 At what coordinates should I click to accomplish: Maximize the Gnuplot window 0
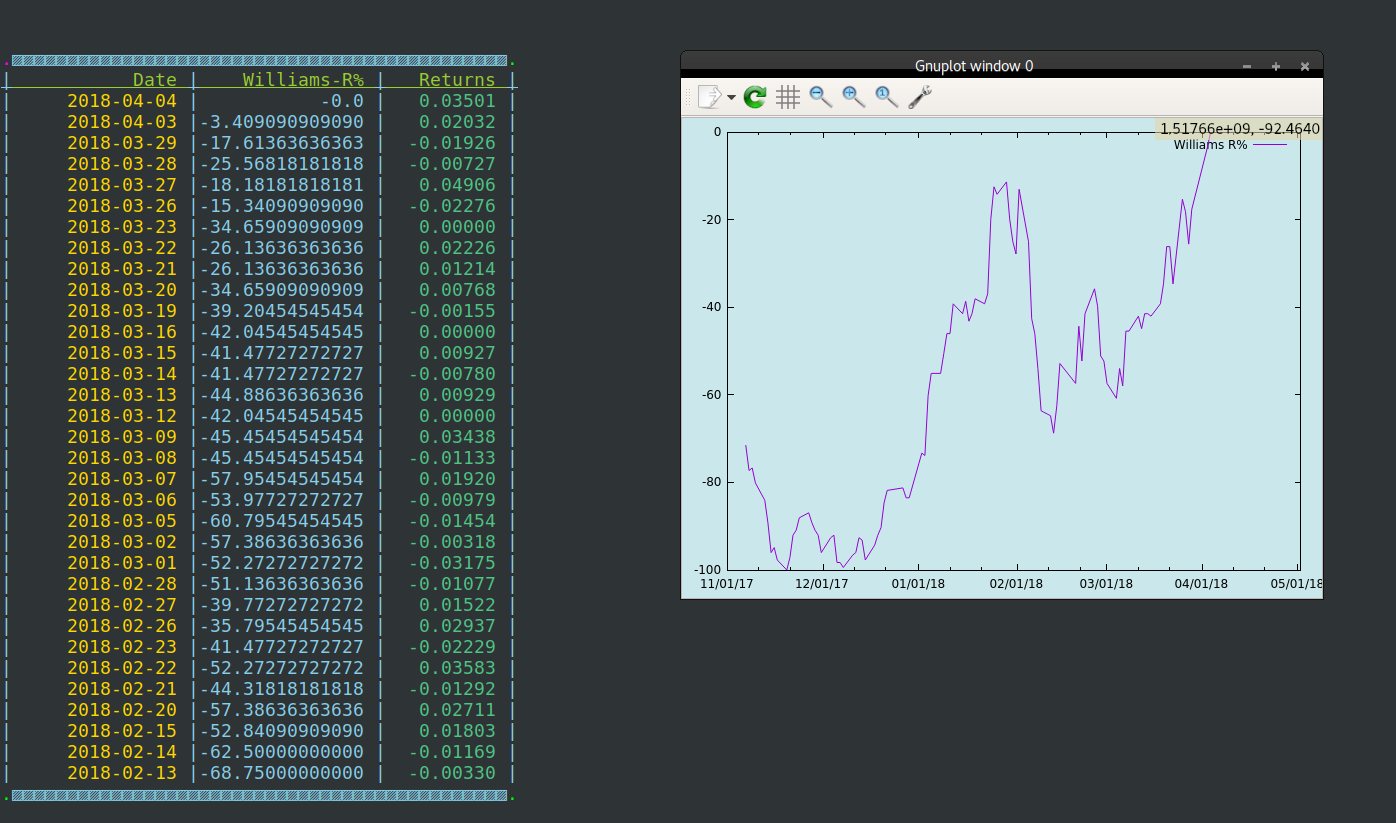1276,66
